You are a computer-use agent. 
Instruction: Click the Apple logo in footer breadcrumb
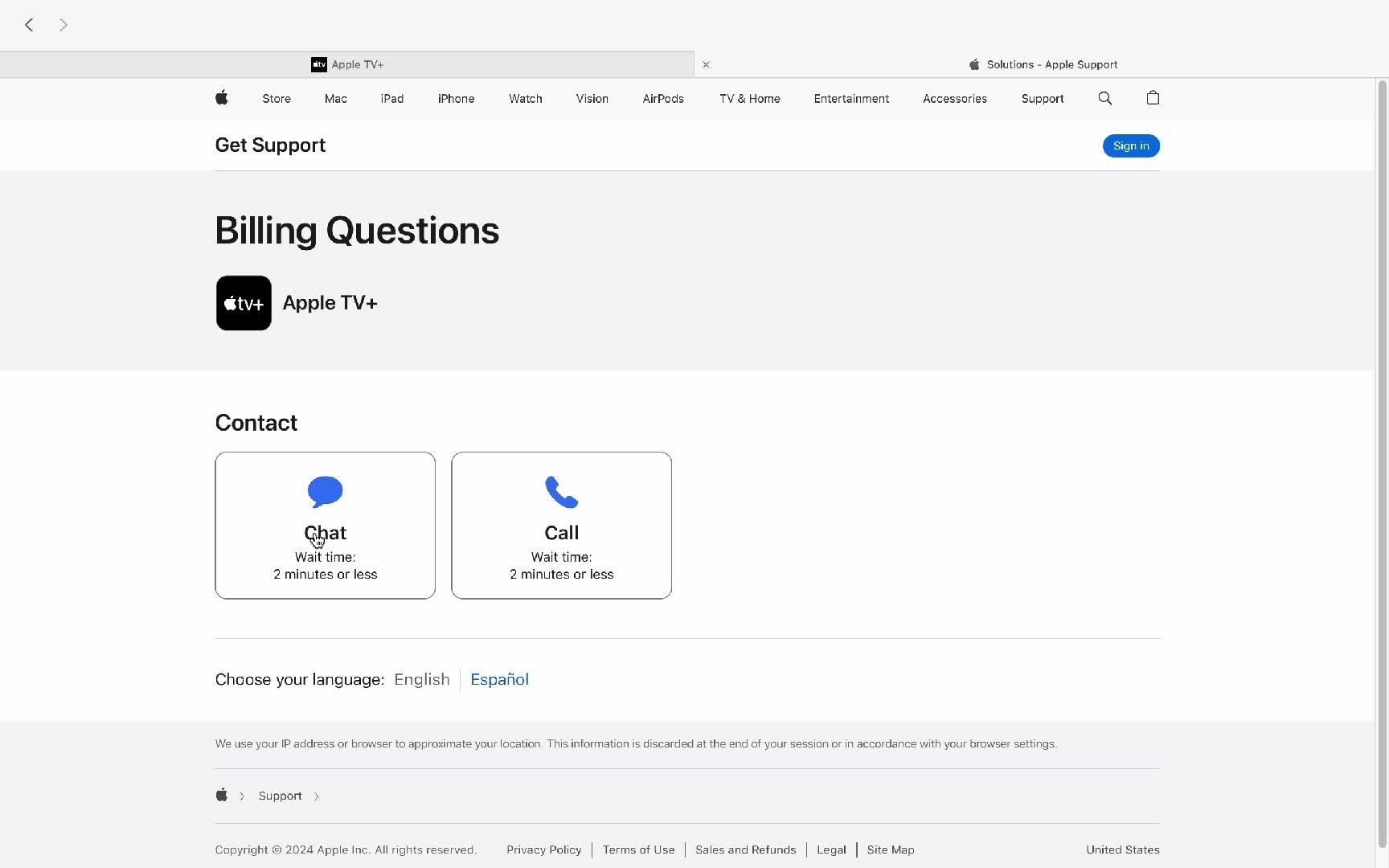coord(222,795)
